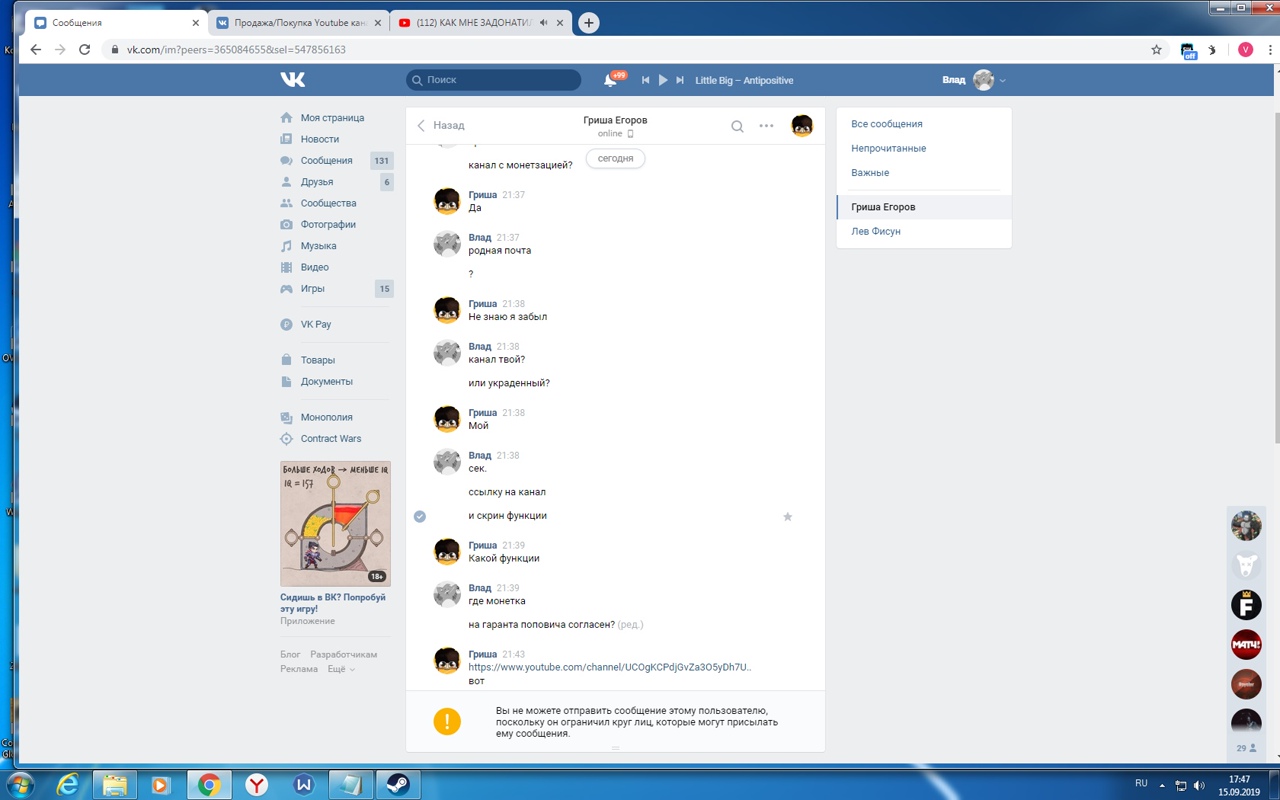Switch to Лев Фисун conversation

point(875,231)
